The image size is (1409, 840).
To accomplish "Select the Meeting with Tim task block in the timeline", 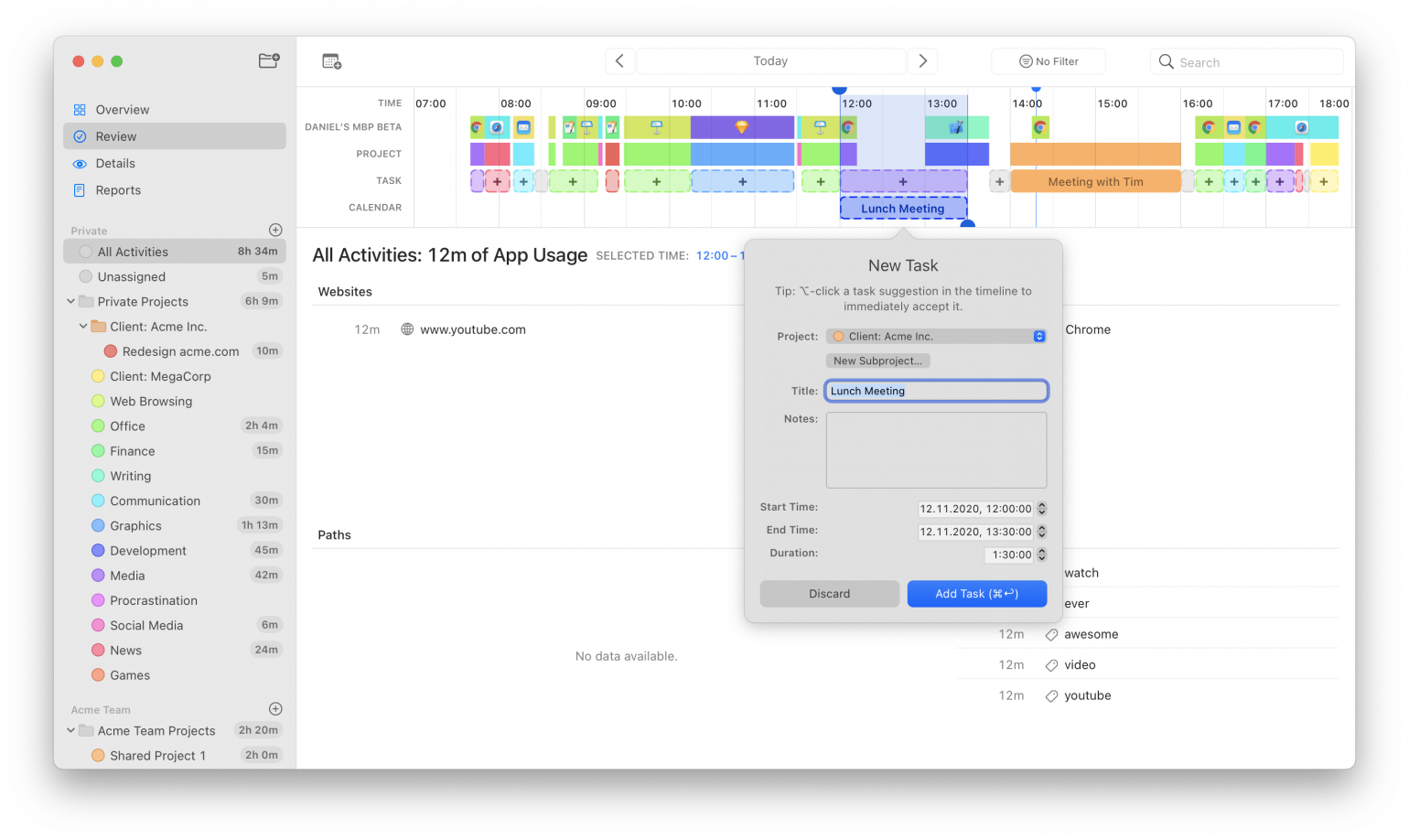I will 1095,181.
